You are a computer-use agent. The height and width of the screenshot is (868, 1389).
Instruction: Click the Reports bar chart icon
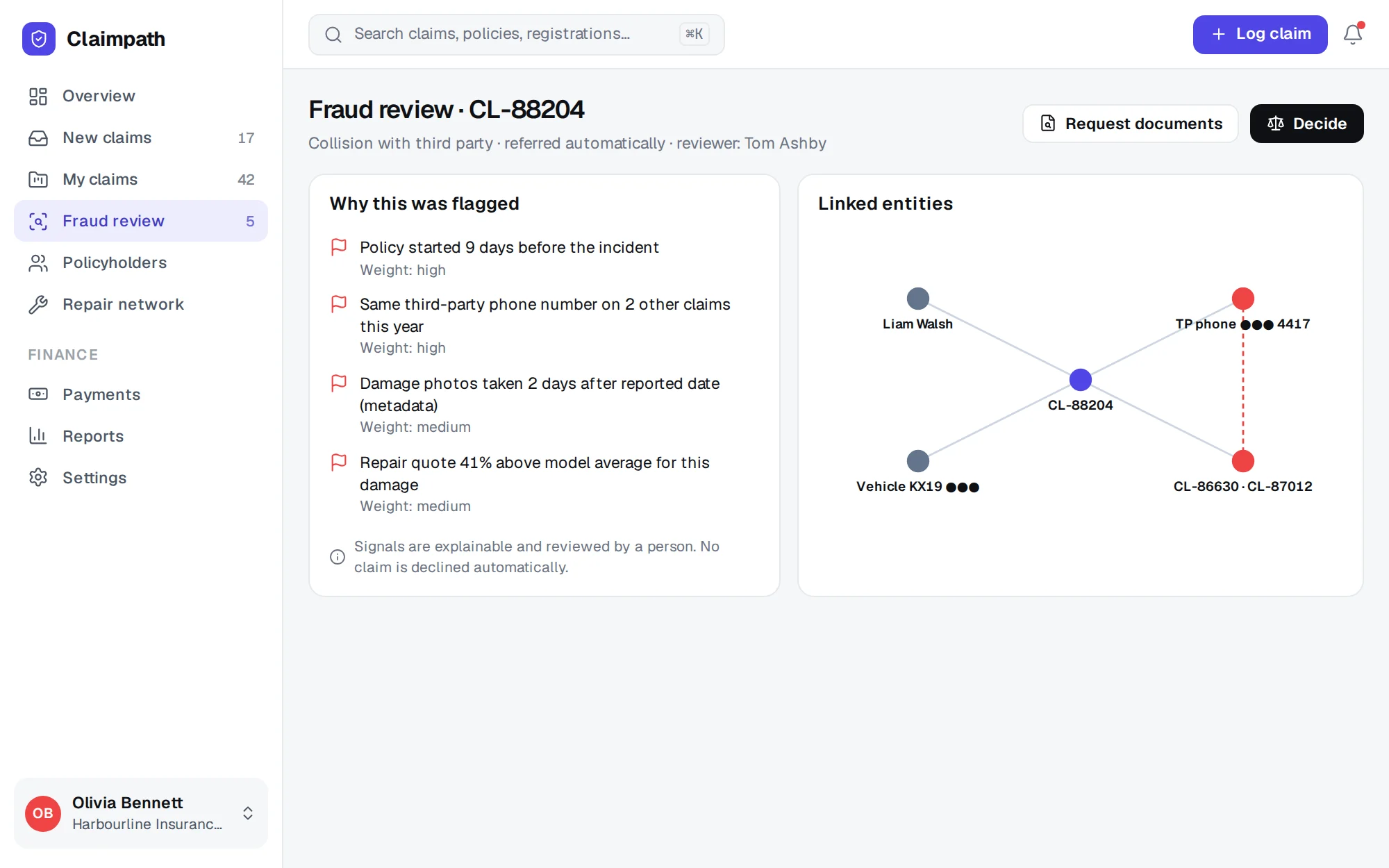click(x=38, y=436)
